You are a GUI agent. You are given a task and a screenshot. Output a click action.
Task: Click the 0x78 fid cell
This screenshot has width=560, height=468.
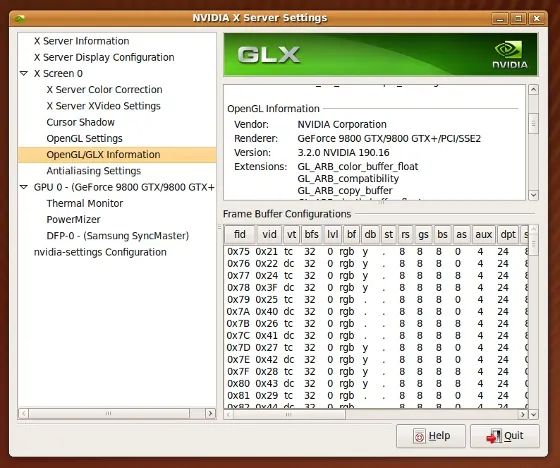[x=238, y=288]
